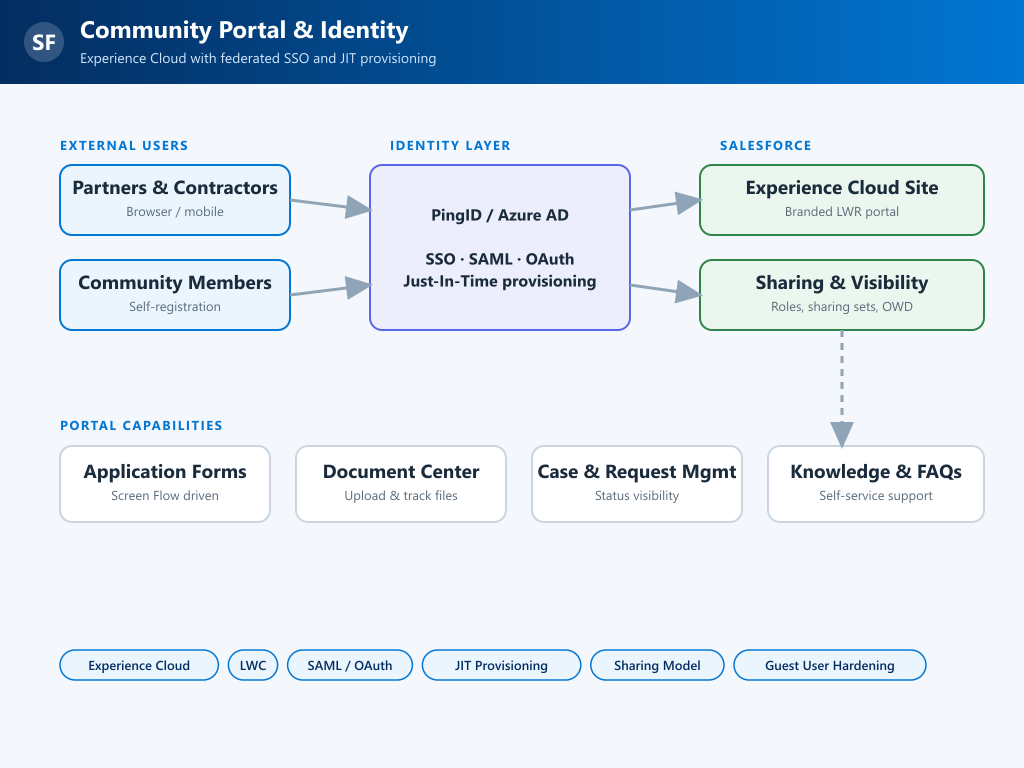Click the 'SSO · SAML · OAuth' line
Viewport: 1024px width, 768px height.
point(500,259)
